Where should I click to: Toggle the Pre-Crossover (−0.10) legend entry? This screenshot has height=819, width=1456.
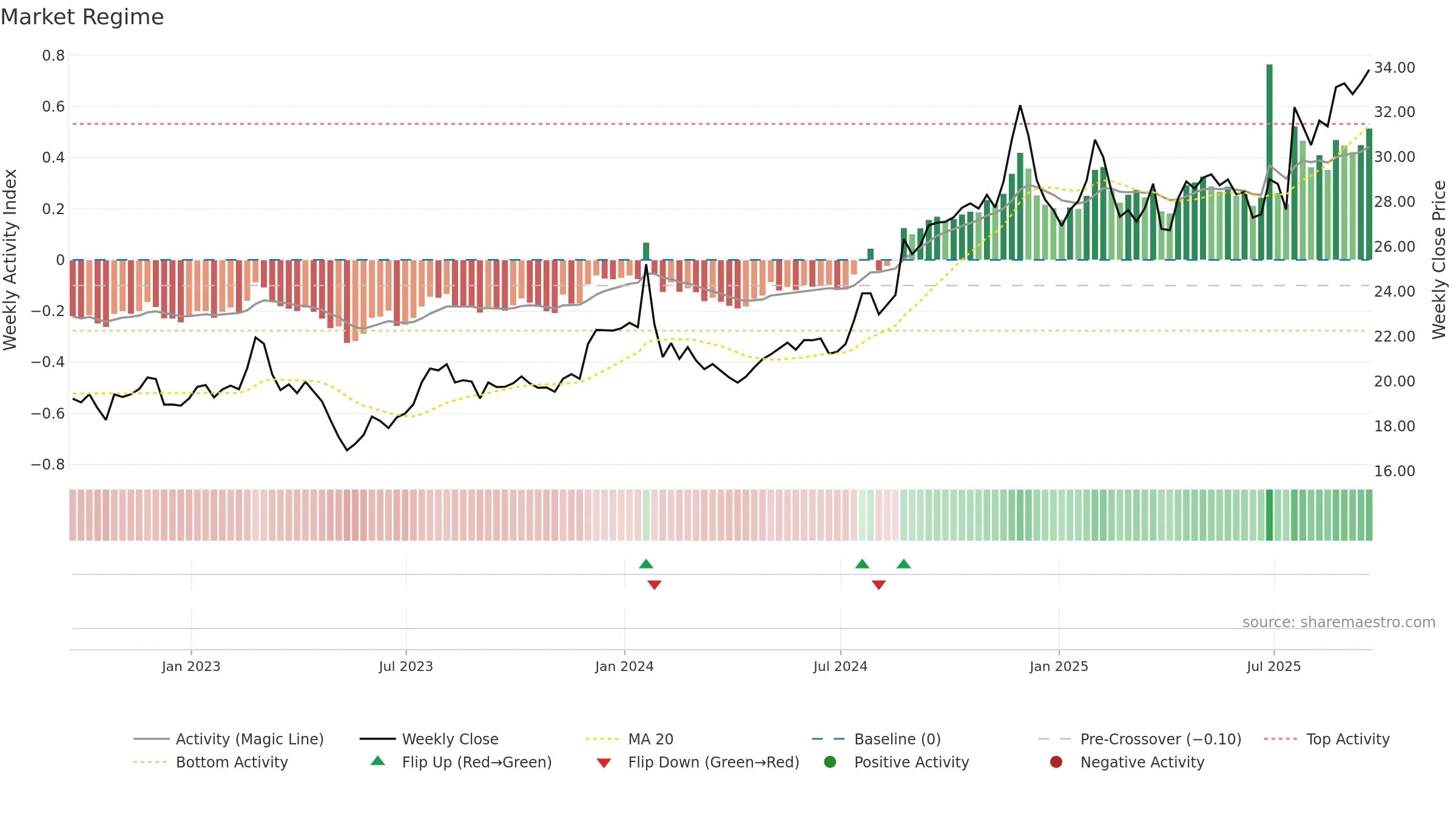tap(1139, 739)
